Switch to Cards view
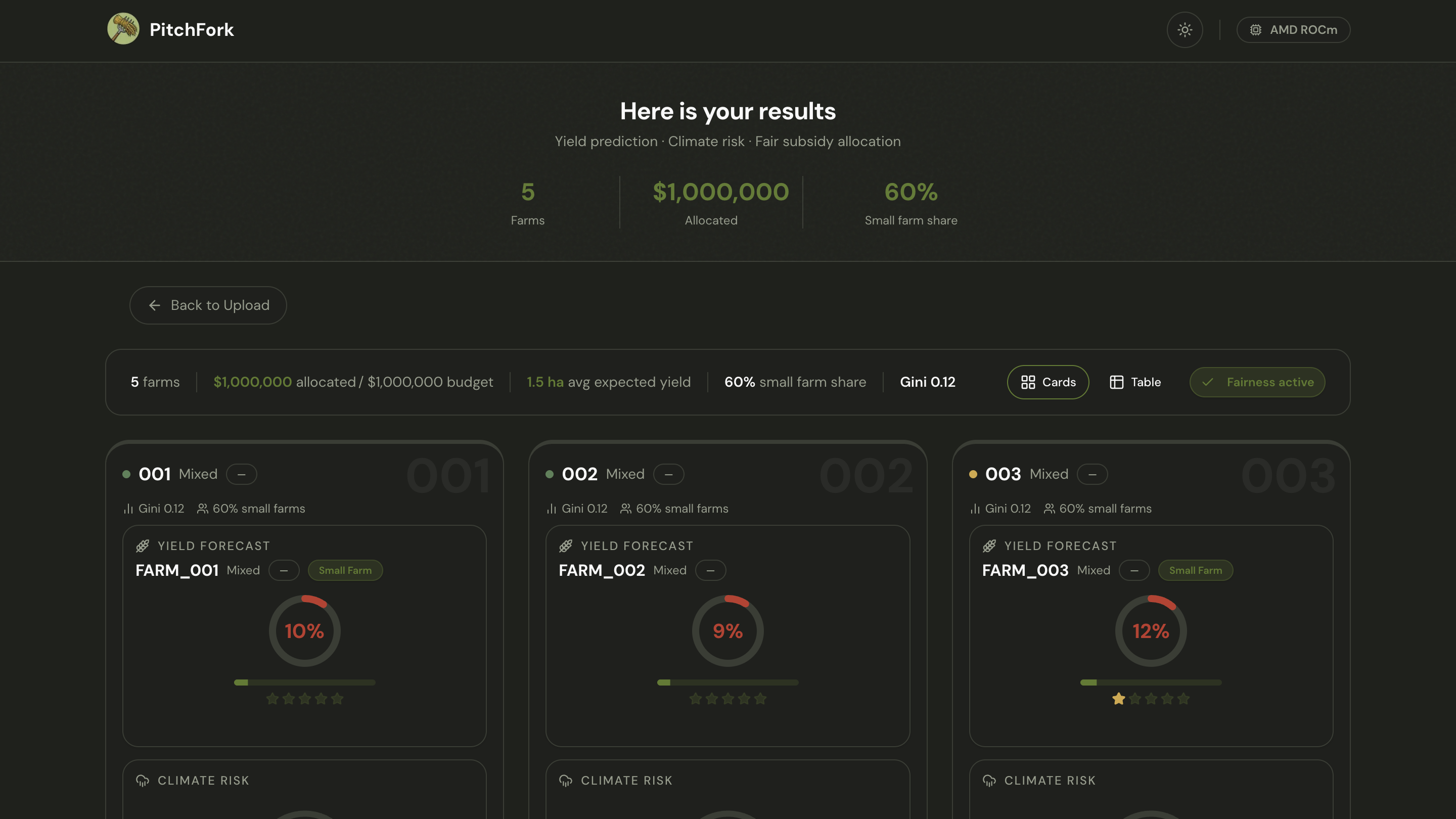This screenshot has width=1456, height=819. point(1048,382)
